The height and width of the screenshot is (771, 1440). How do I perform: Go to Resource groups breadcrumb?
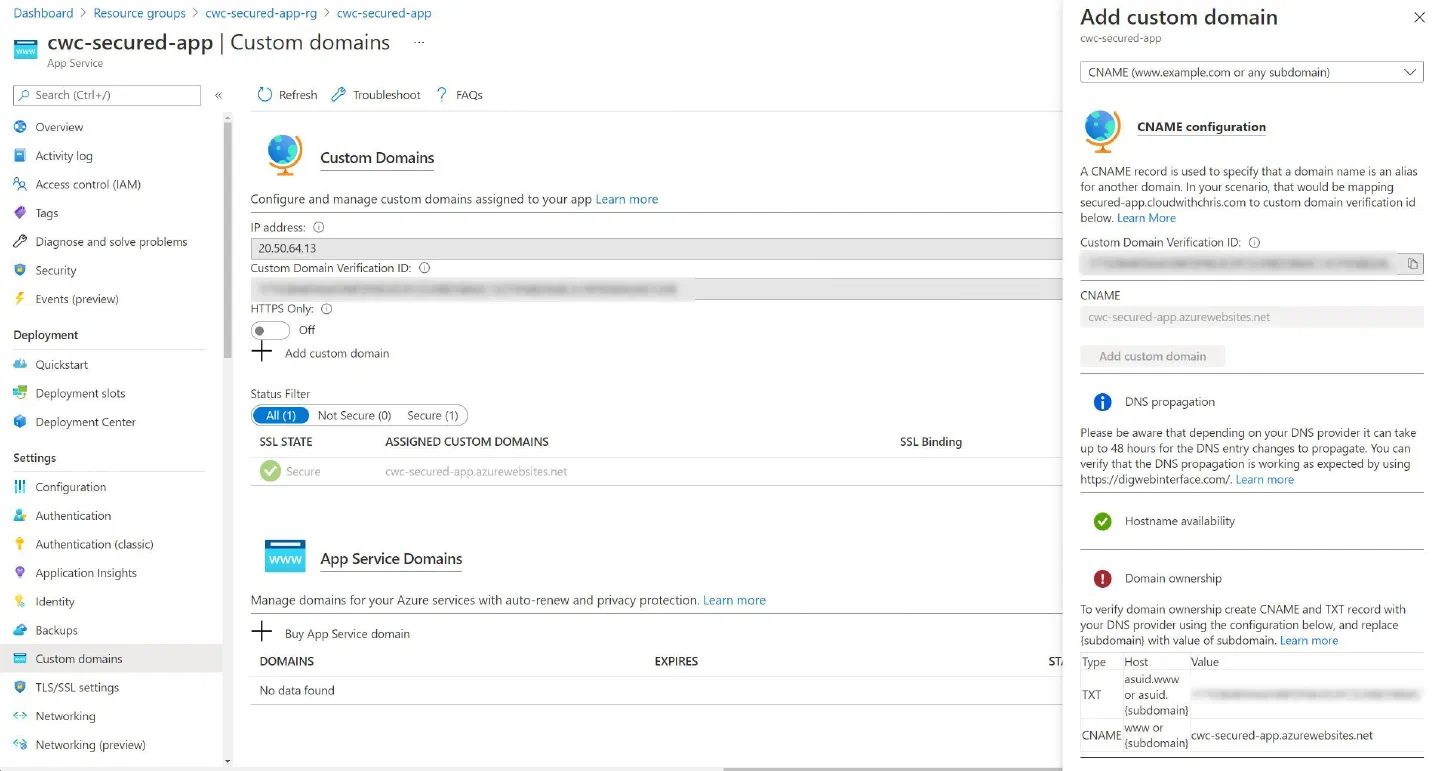[139, 13]
